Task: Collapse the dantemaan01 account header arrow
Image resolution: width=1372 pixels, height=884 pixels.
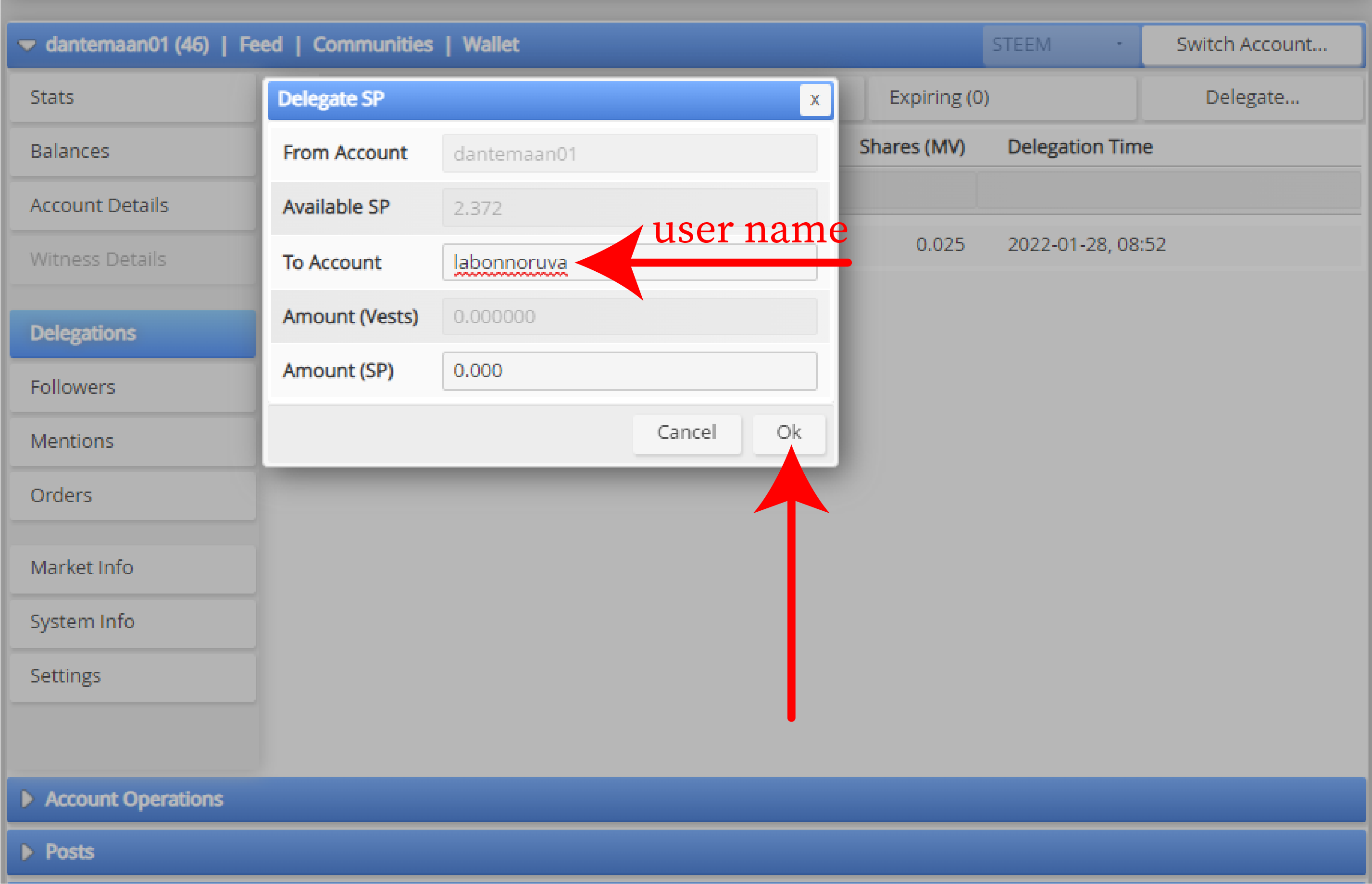Action: (x=27, y=45)
